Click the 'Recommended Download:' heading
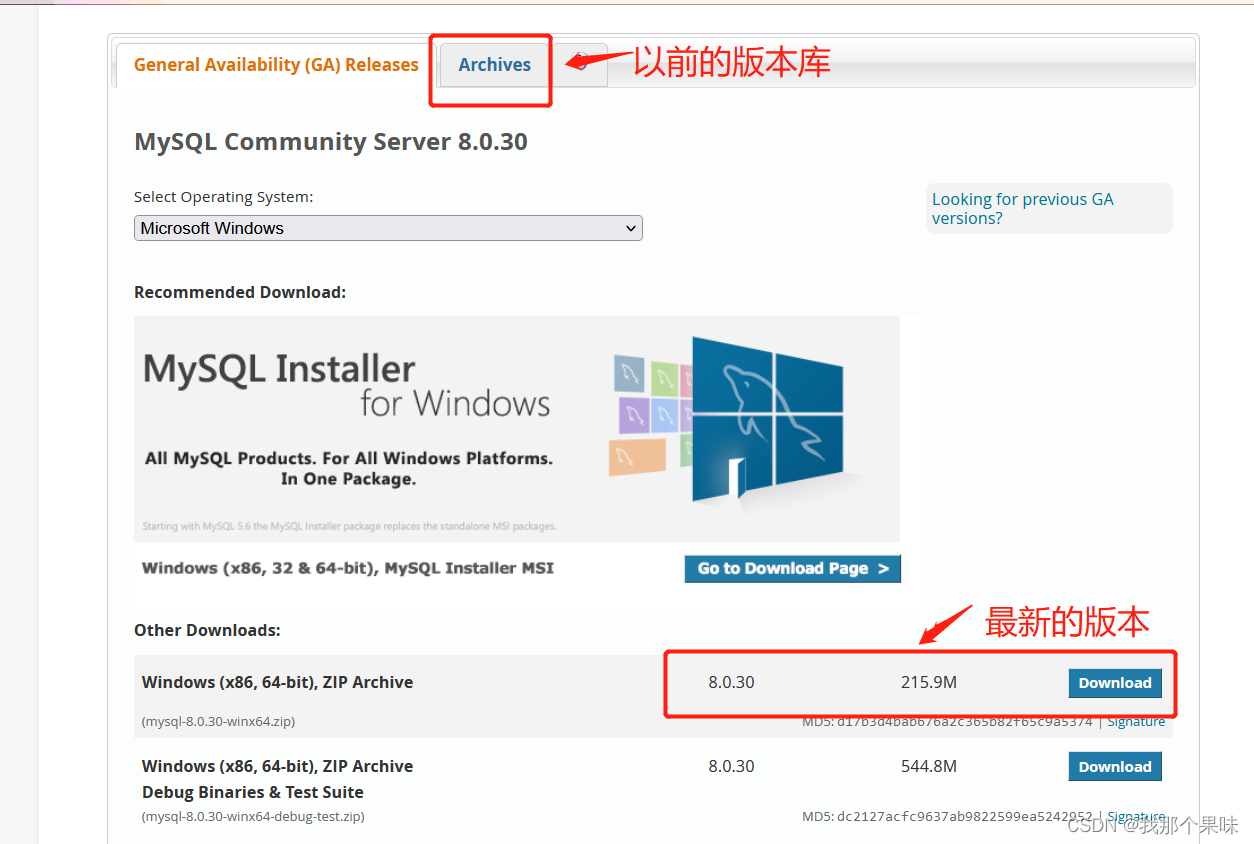1254x844 pixels. (x=240, y=292)
